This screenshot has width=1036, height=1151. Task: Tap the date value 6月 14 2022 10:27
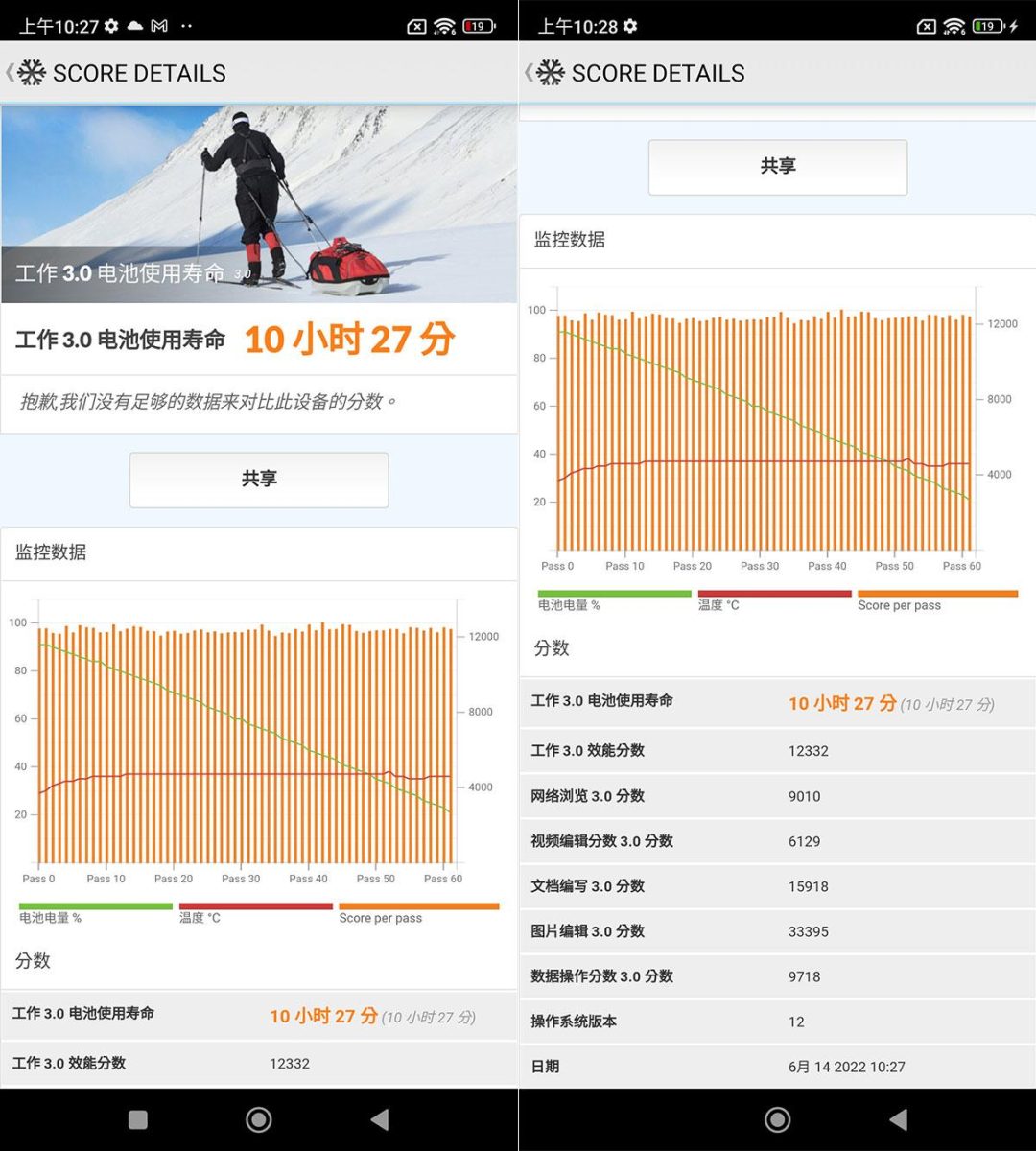point(847,1067)
